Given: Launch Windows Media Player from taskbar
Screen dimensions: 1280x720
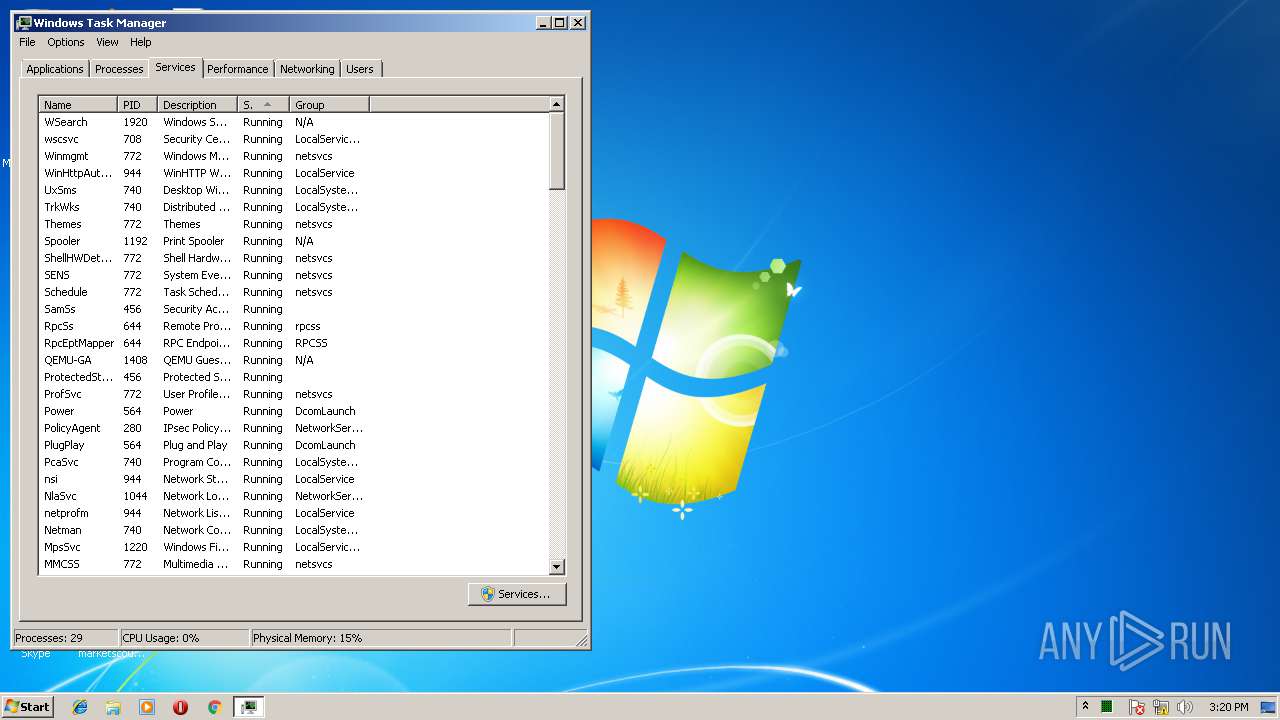Looking at the screenshot, I should [147, 707].
